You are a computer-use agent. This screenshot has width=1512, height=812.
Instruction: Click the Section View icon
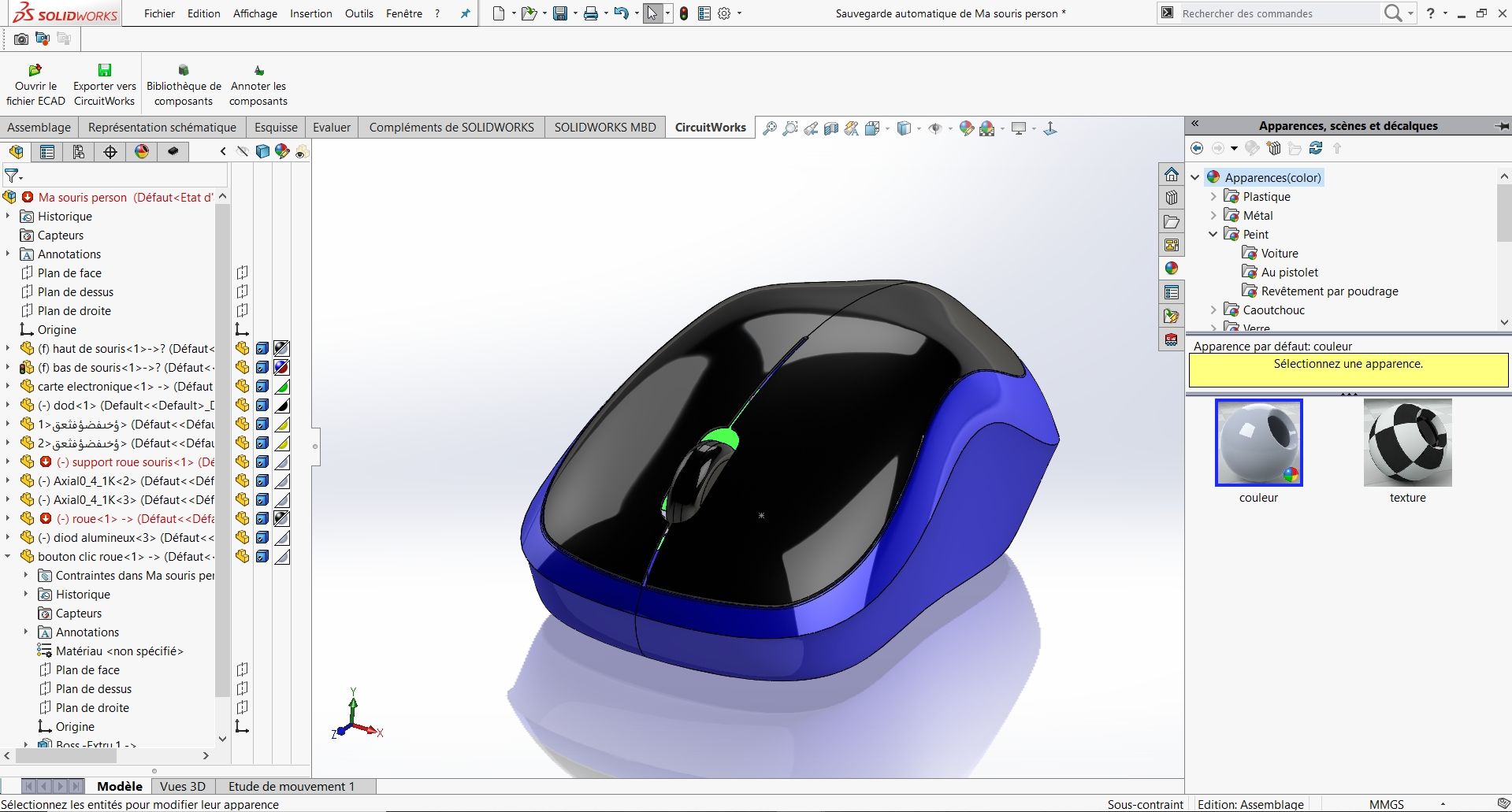pyautogui.click(x=831, y=128)
